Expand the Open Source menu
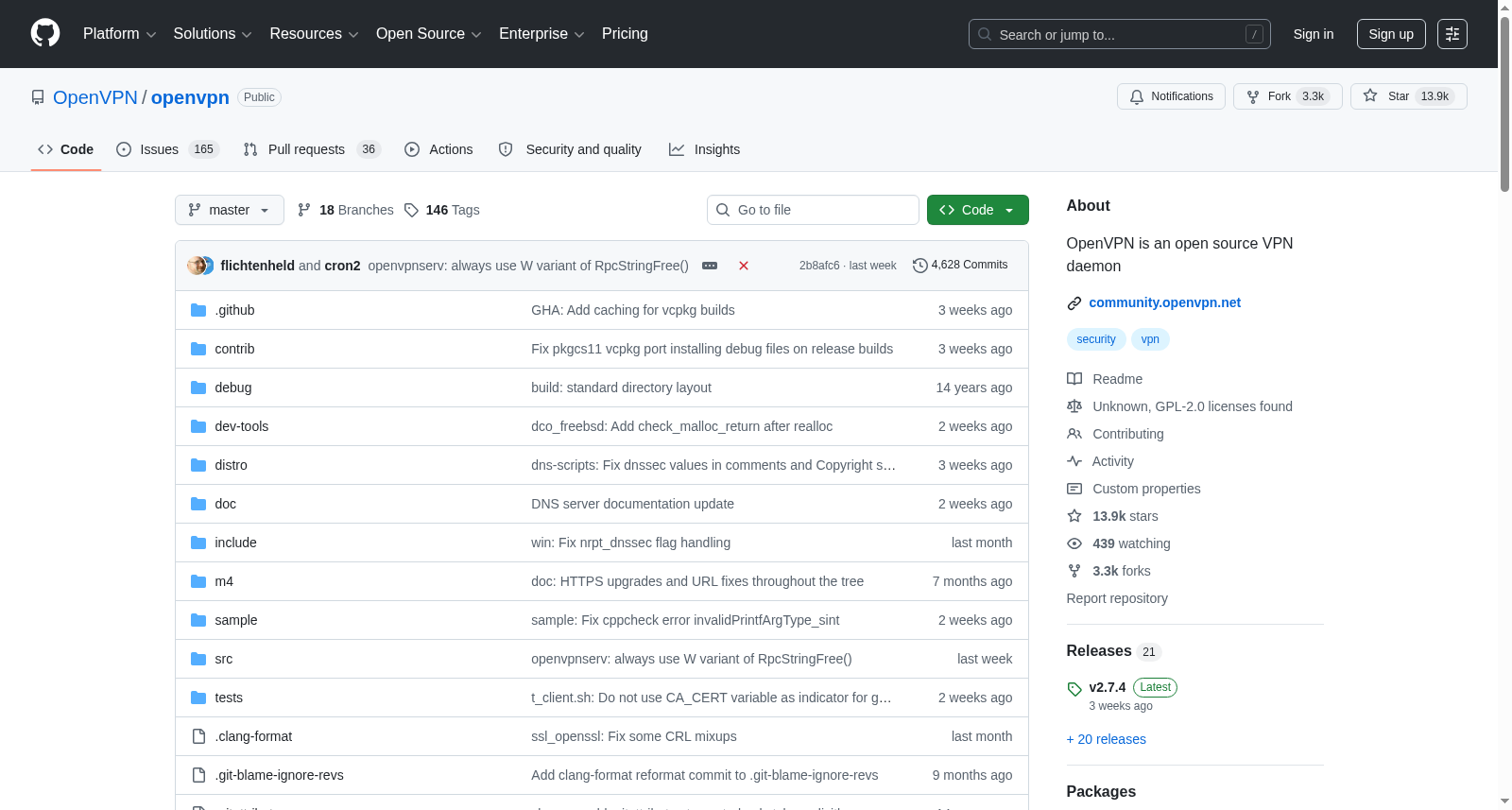1512x810 pixels. [429, 34]
